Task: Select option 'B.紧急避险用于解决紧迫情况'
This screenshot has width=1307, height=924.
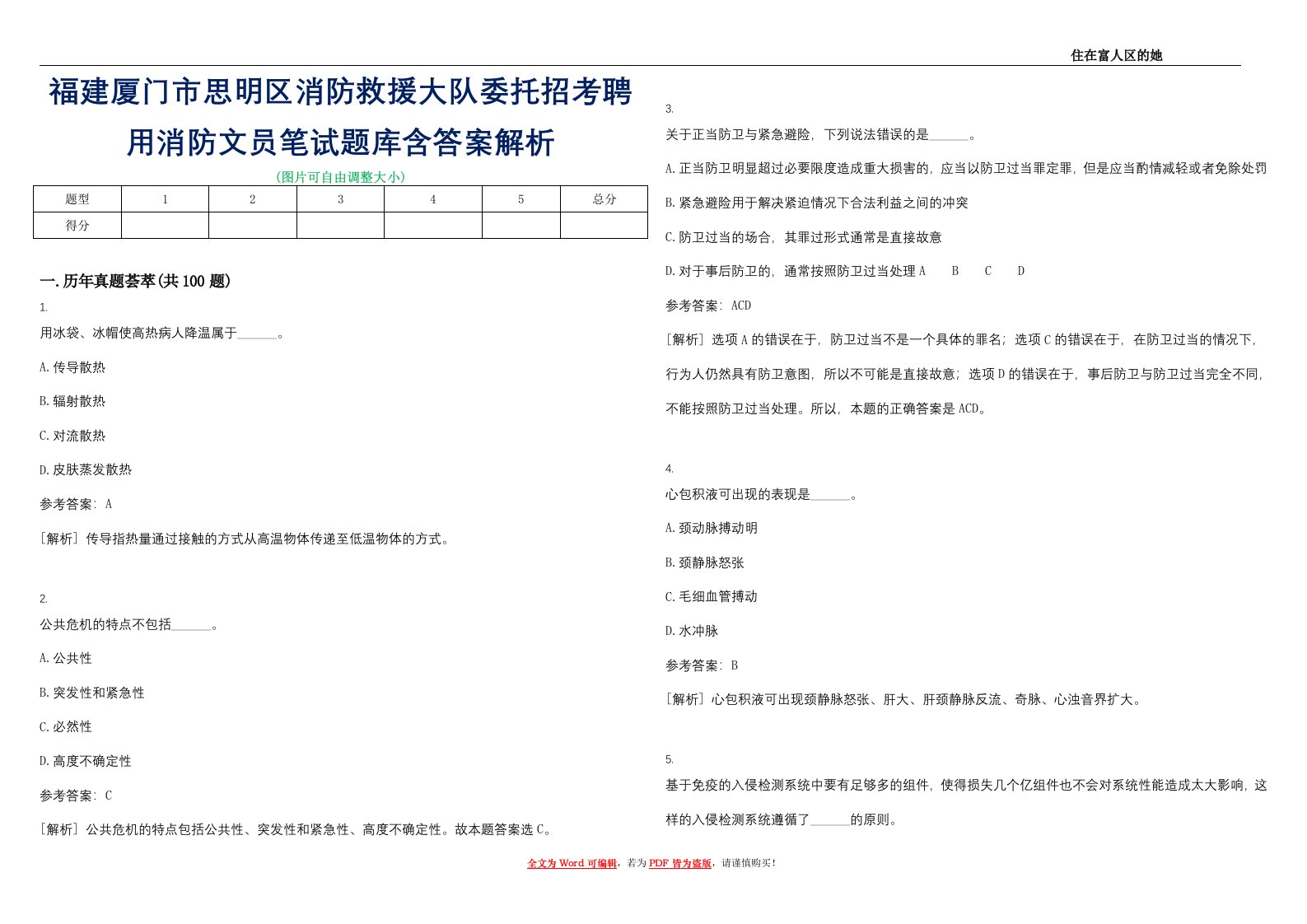Action: 817,203
